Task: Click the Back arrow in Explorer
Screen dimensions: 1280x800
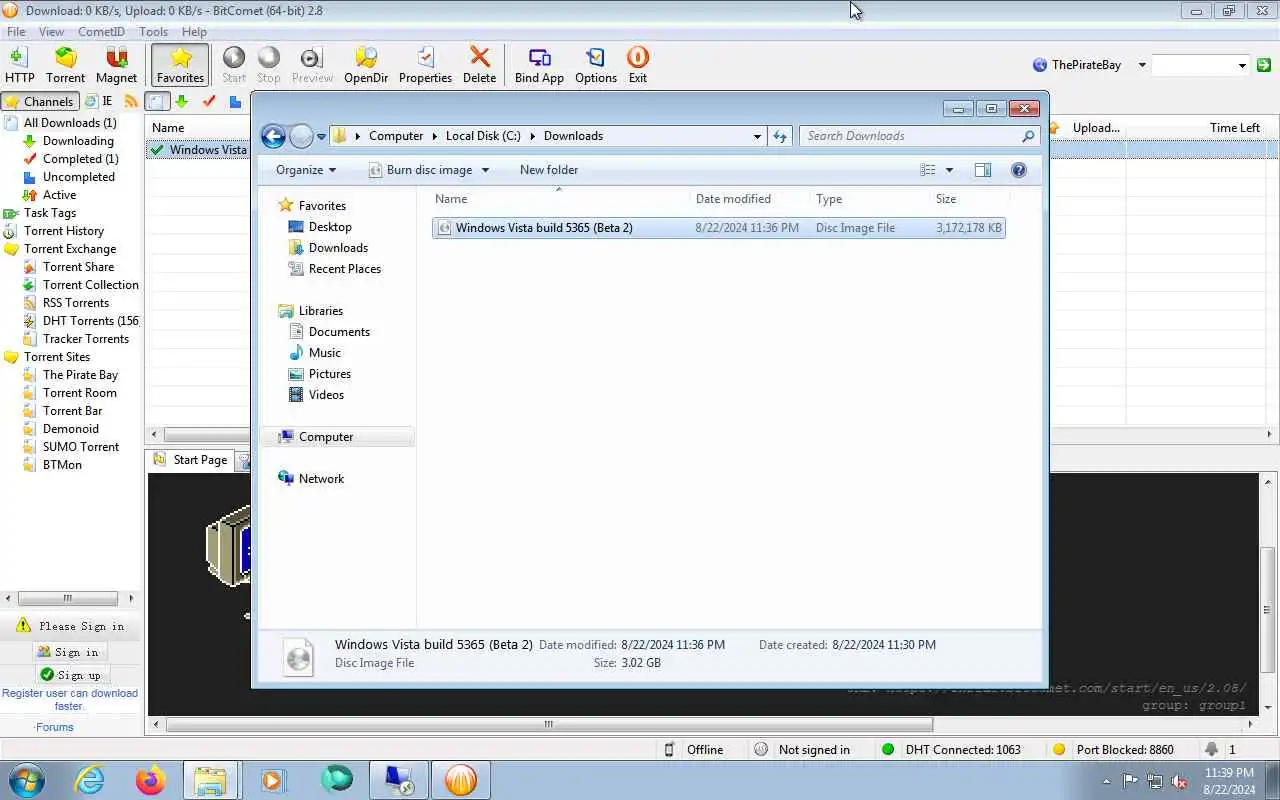Action: point(273,136)
